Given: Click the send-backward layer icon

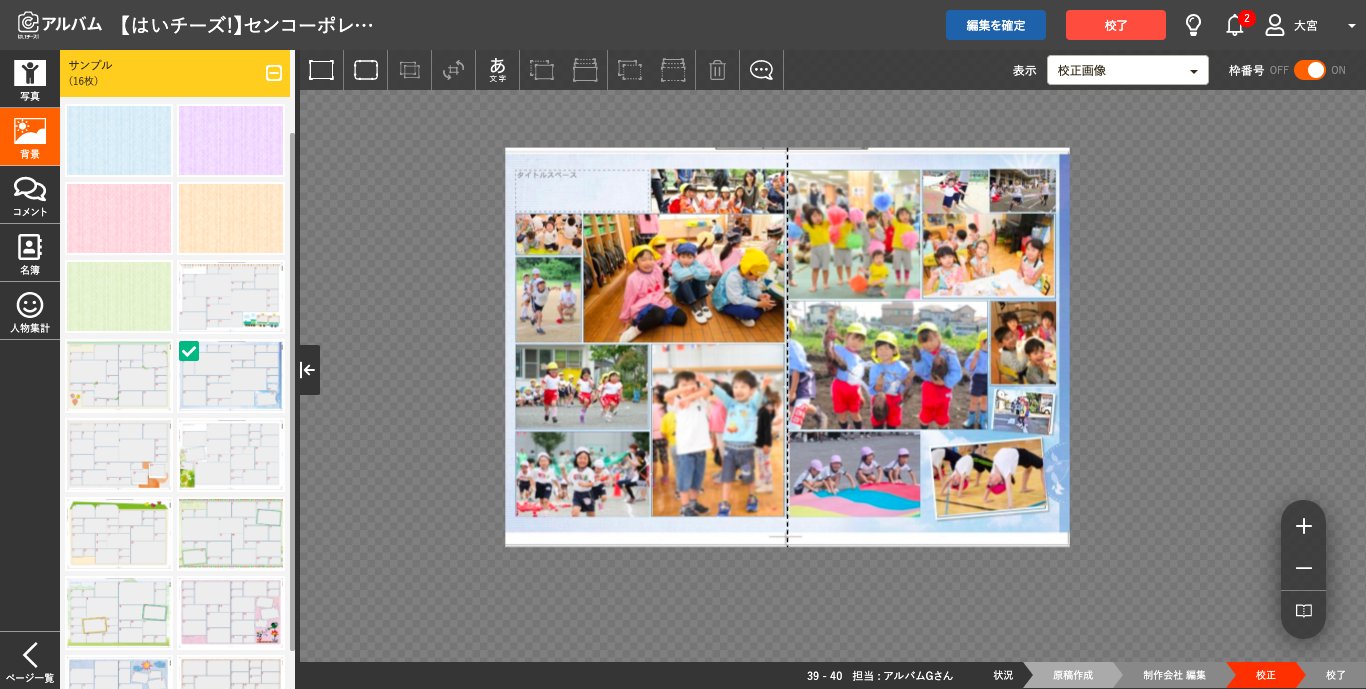Looking at the screenshot, I should (630, 70).
